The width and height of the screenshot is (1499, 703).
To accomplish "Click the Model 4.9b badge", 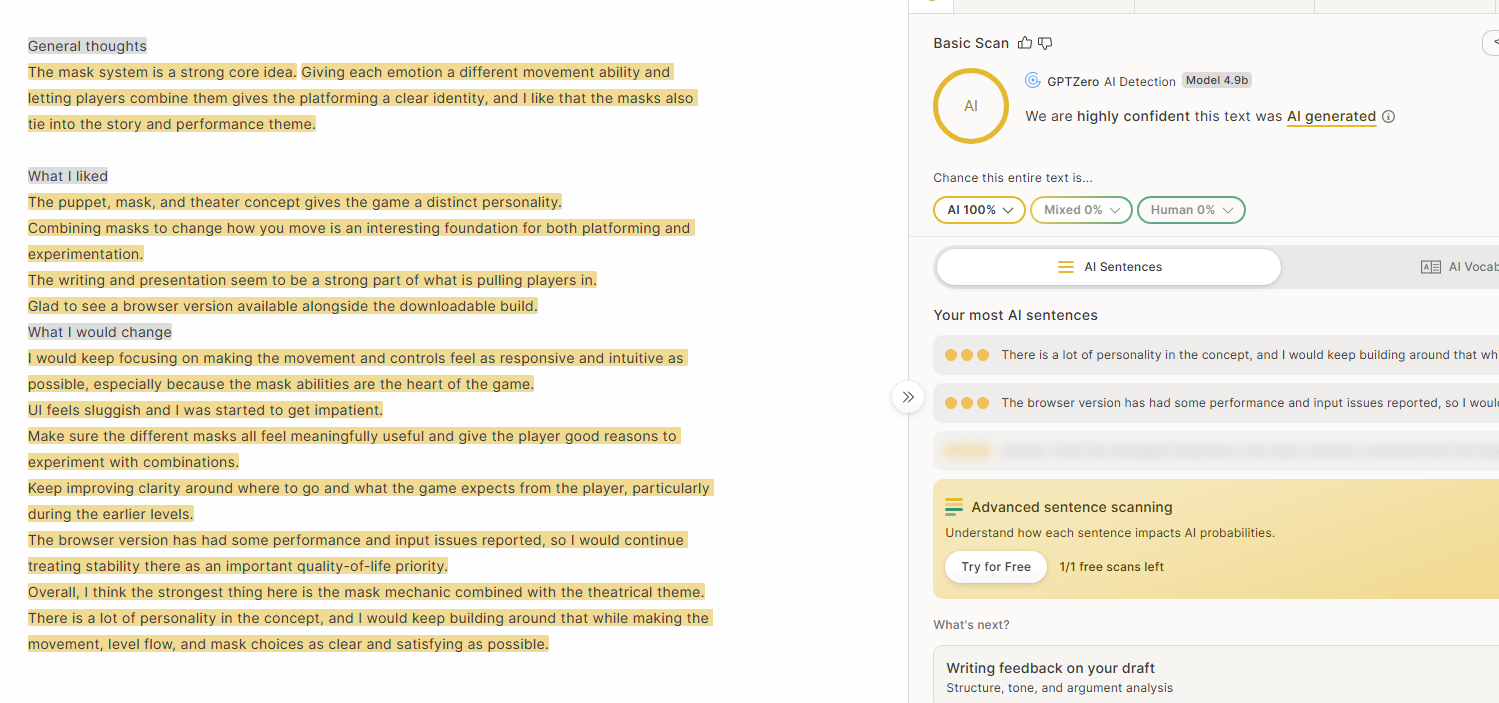I will coord(1217,81).
